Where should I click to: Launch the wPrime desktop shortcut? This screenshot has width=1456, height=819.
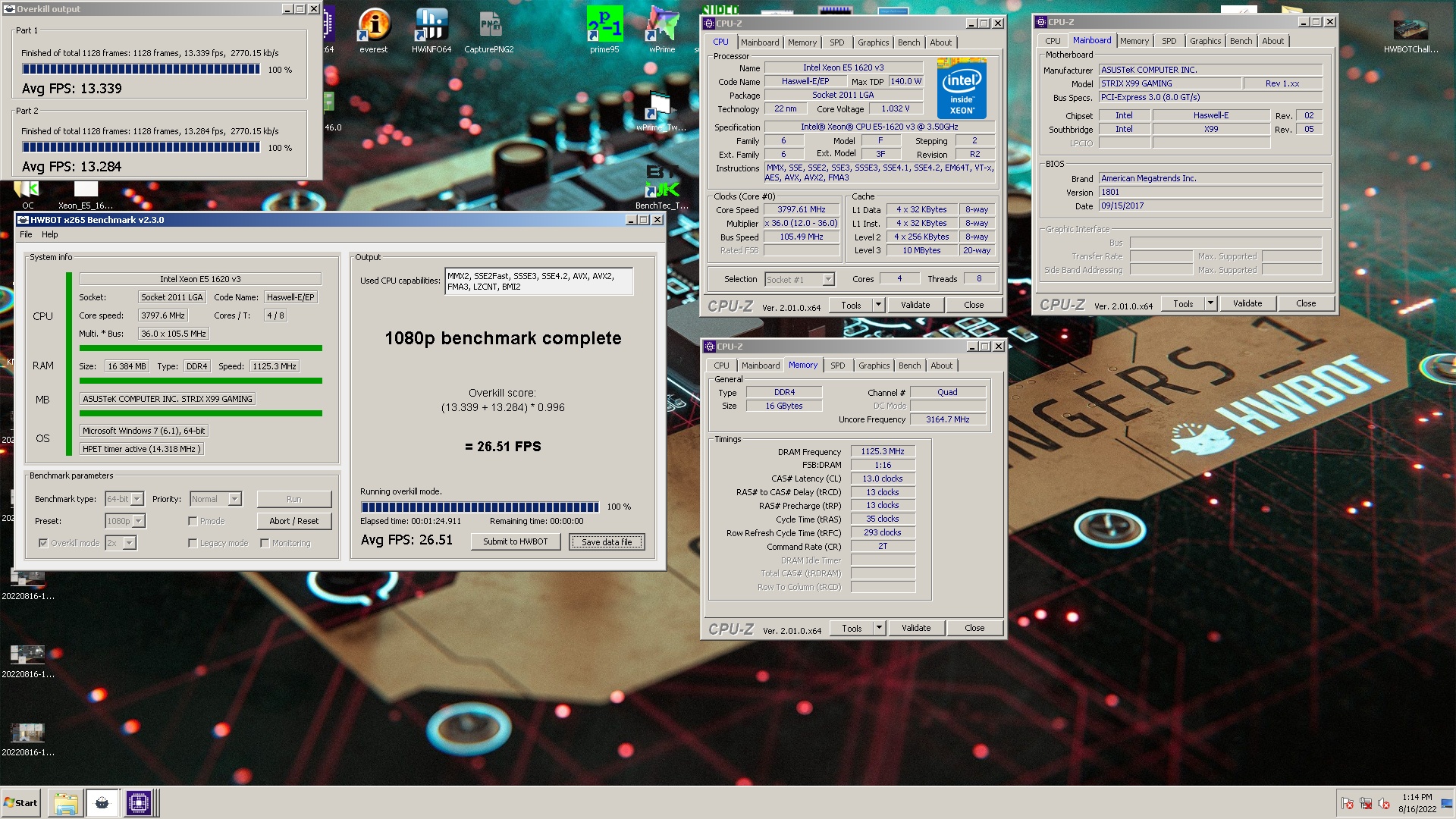tap(661, 30)
